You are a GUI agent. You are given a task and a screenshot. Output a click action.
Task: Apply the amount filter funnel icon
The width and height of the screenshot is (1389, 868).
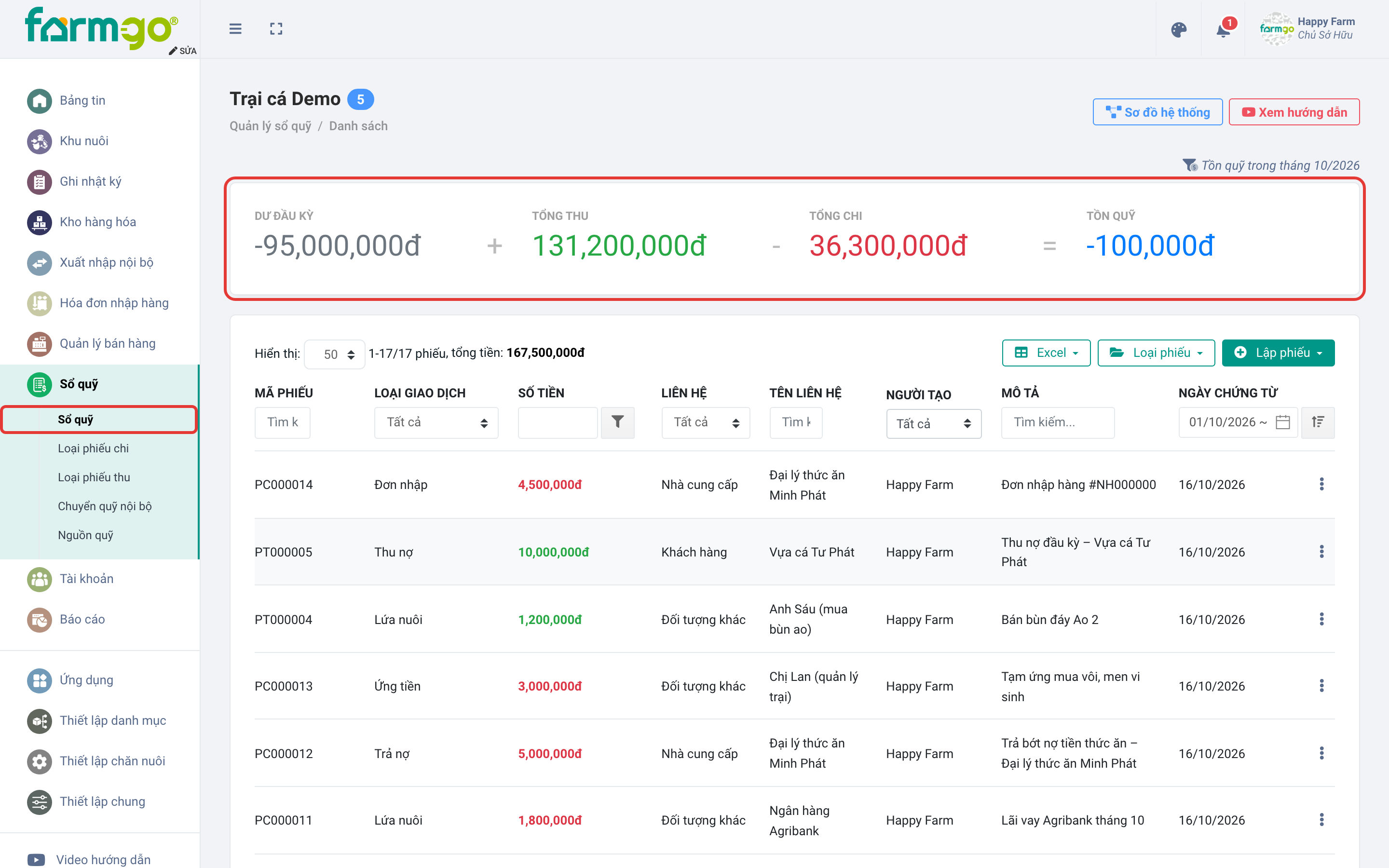click(618, 422)
